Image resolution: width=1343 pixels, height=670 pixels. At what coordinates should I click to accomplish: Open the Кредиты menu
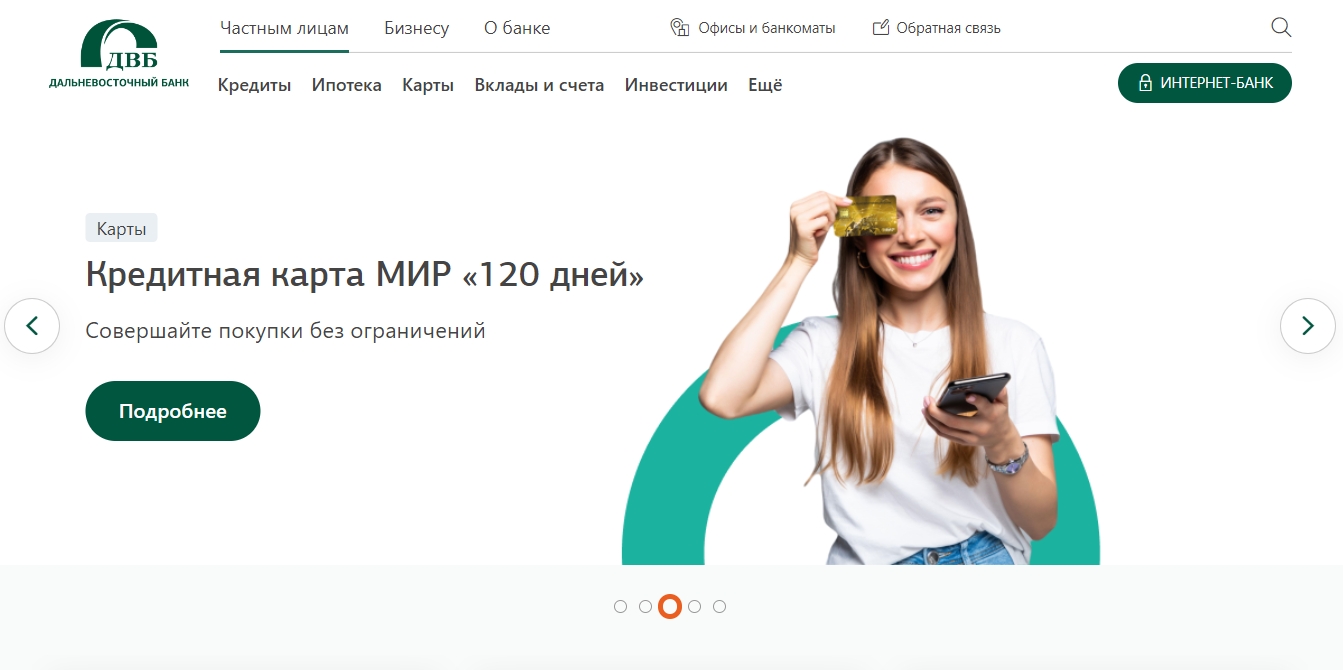tap(255, 85)
